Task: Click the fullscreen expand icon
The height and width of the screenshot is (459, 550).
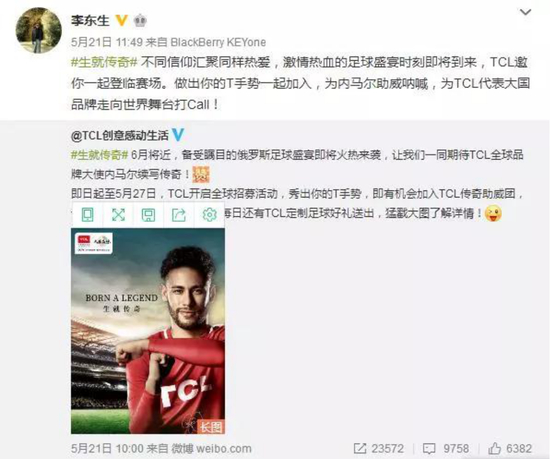Action: 118,215
